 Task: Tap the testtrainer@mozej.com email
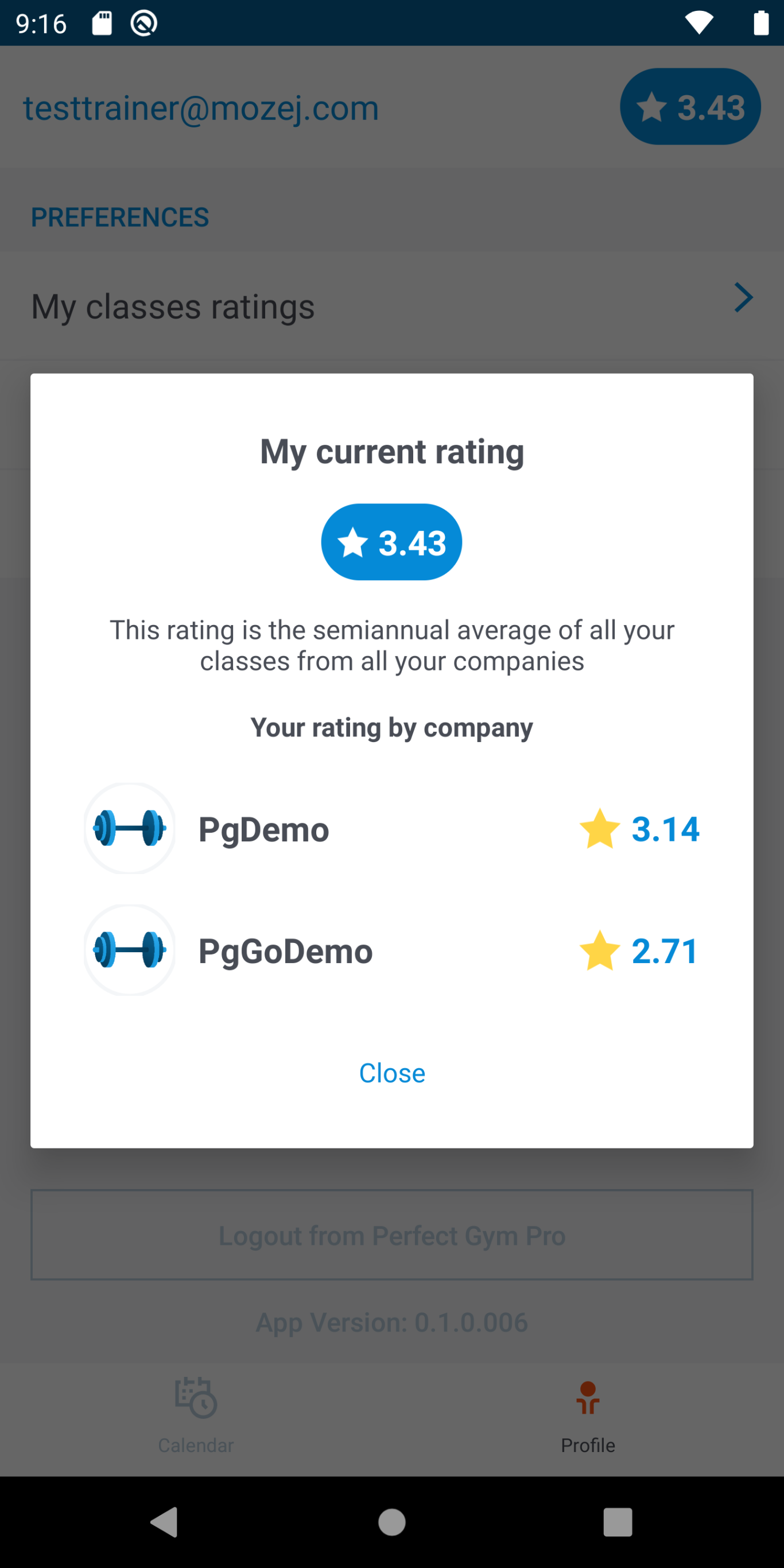pos(201,108)
